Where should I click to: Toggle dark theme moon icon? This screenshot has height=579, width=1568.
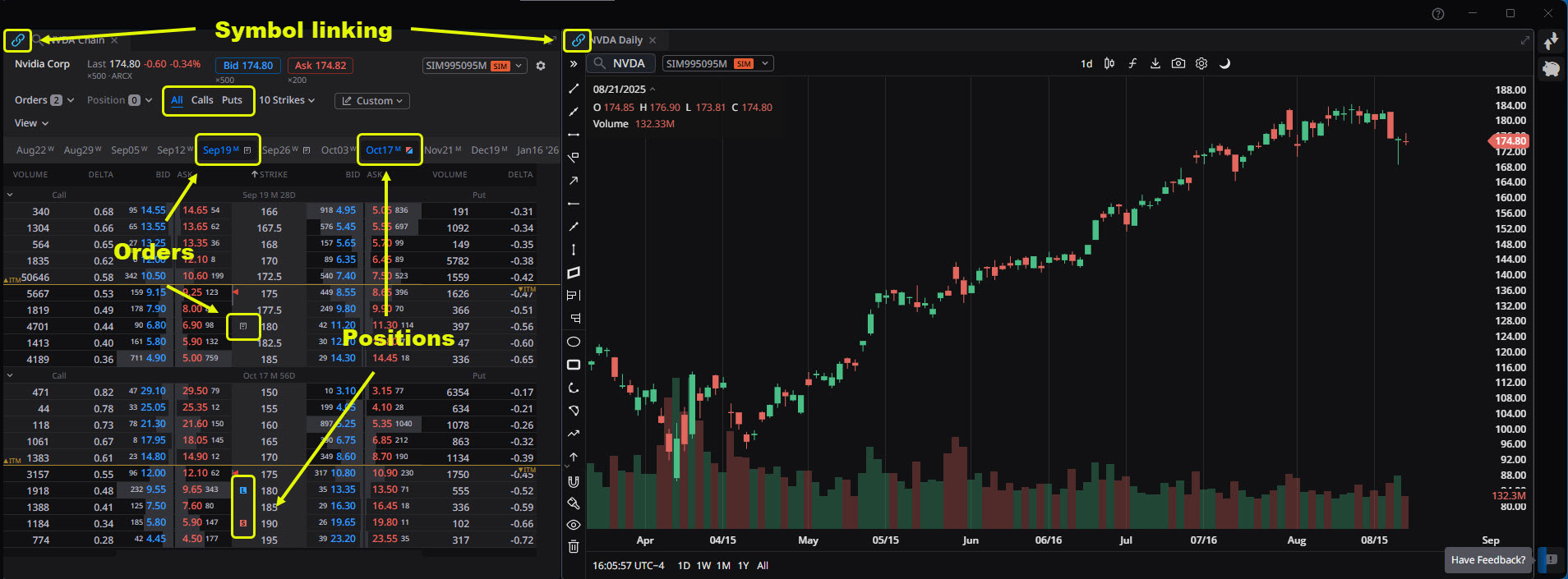[1224, 63]
